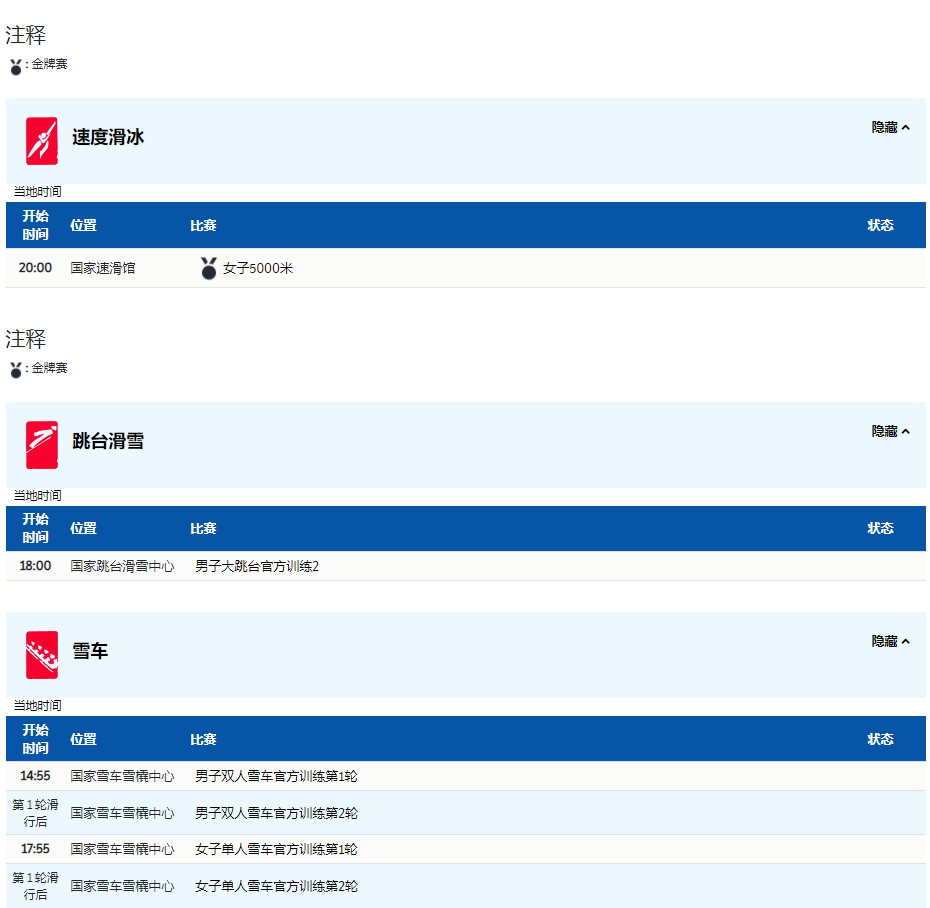
Task: Click the 位置 header in the ski jumping table
Action: tap(83, 528)
